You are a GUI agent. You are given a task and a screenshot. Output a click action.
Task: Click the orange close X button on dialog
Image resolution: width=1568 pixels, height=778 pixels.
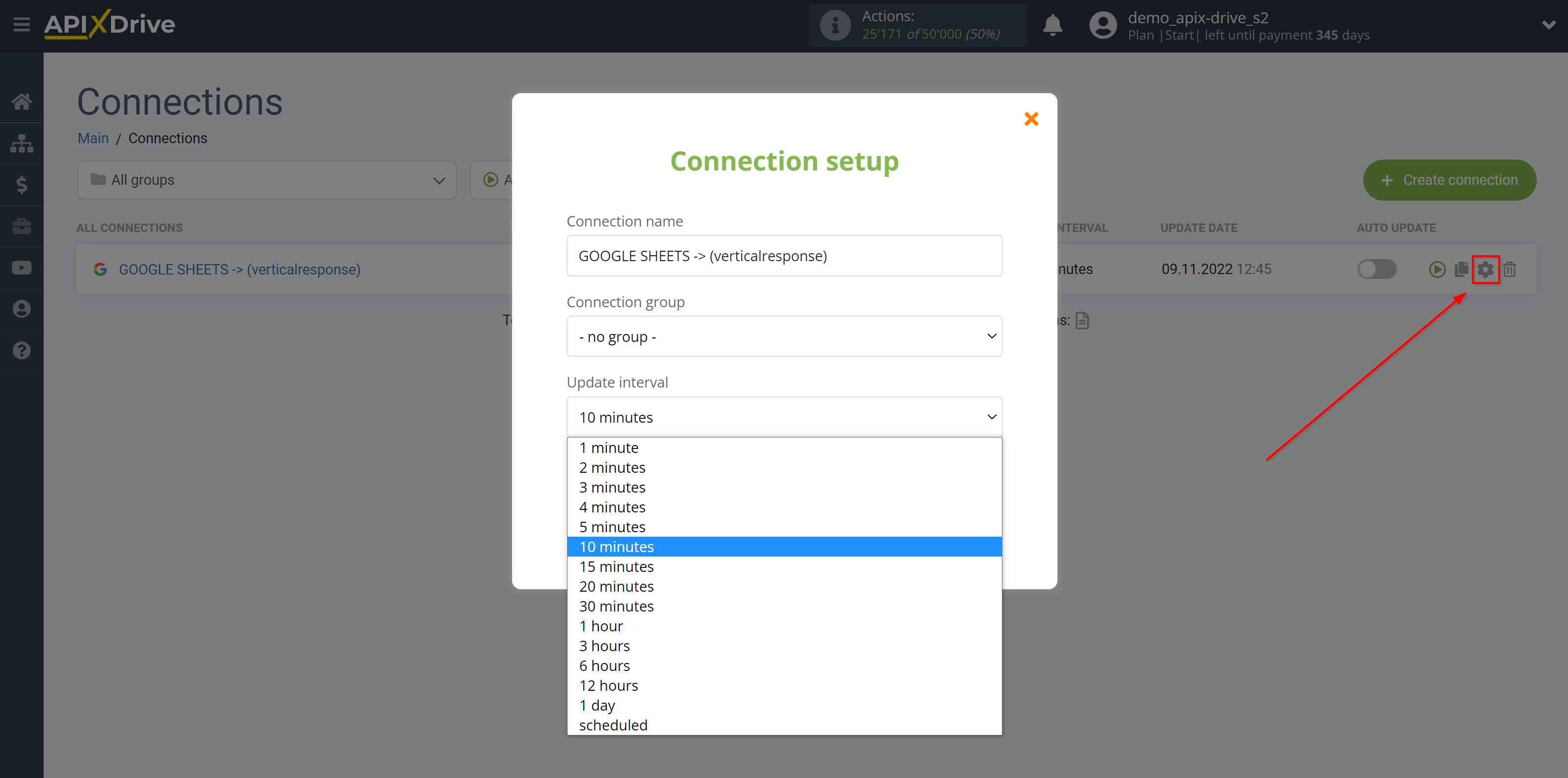point(1031,119)
